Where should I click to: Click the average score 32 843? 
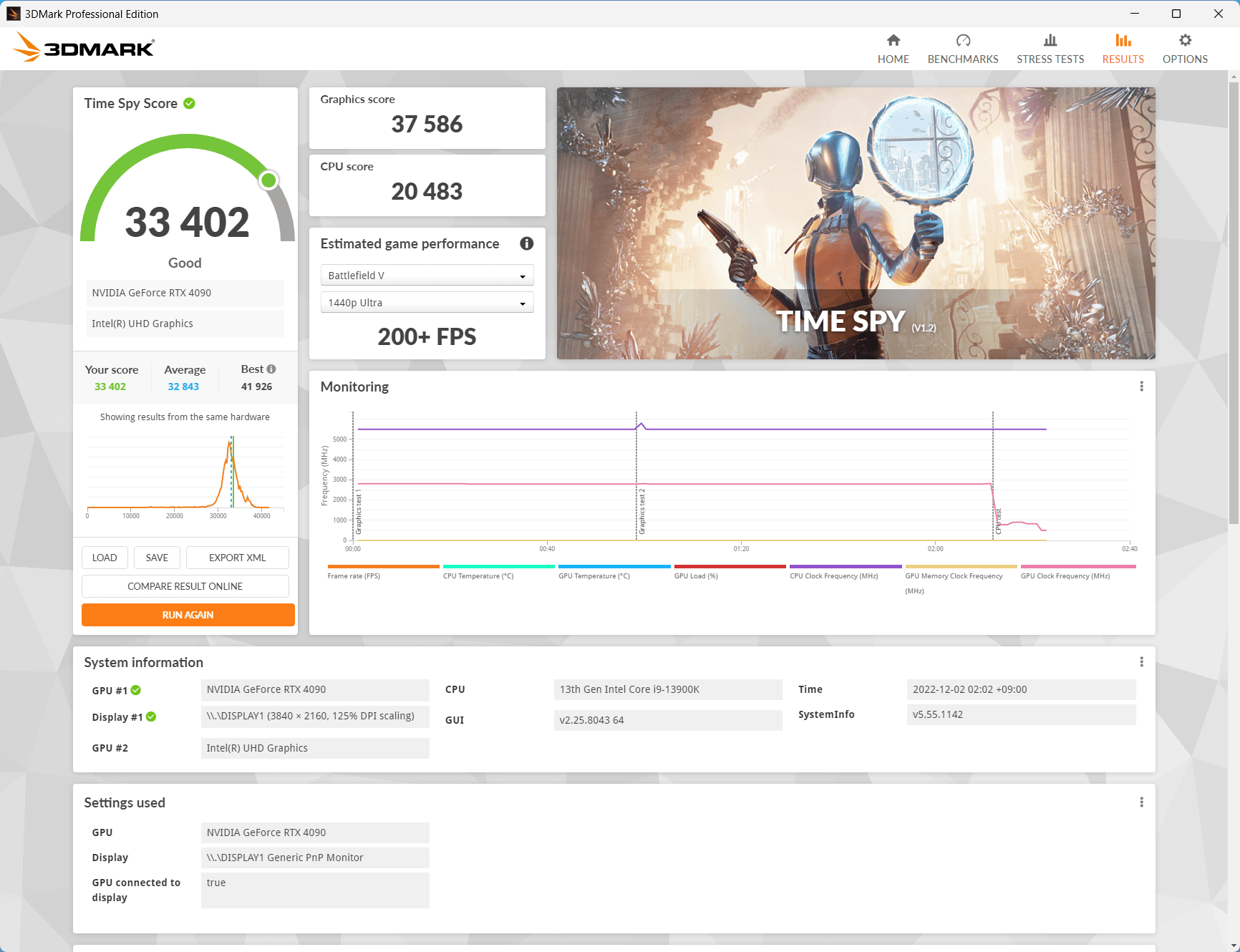[x=183, y=387]
